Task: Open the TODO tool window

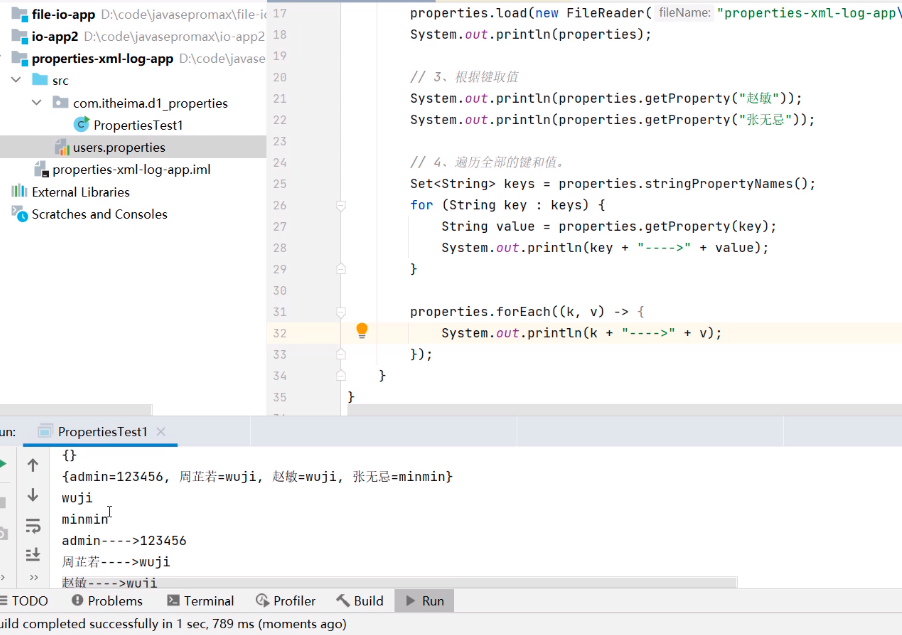Action: pos(24,601)
